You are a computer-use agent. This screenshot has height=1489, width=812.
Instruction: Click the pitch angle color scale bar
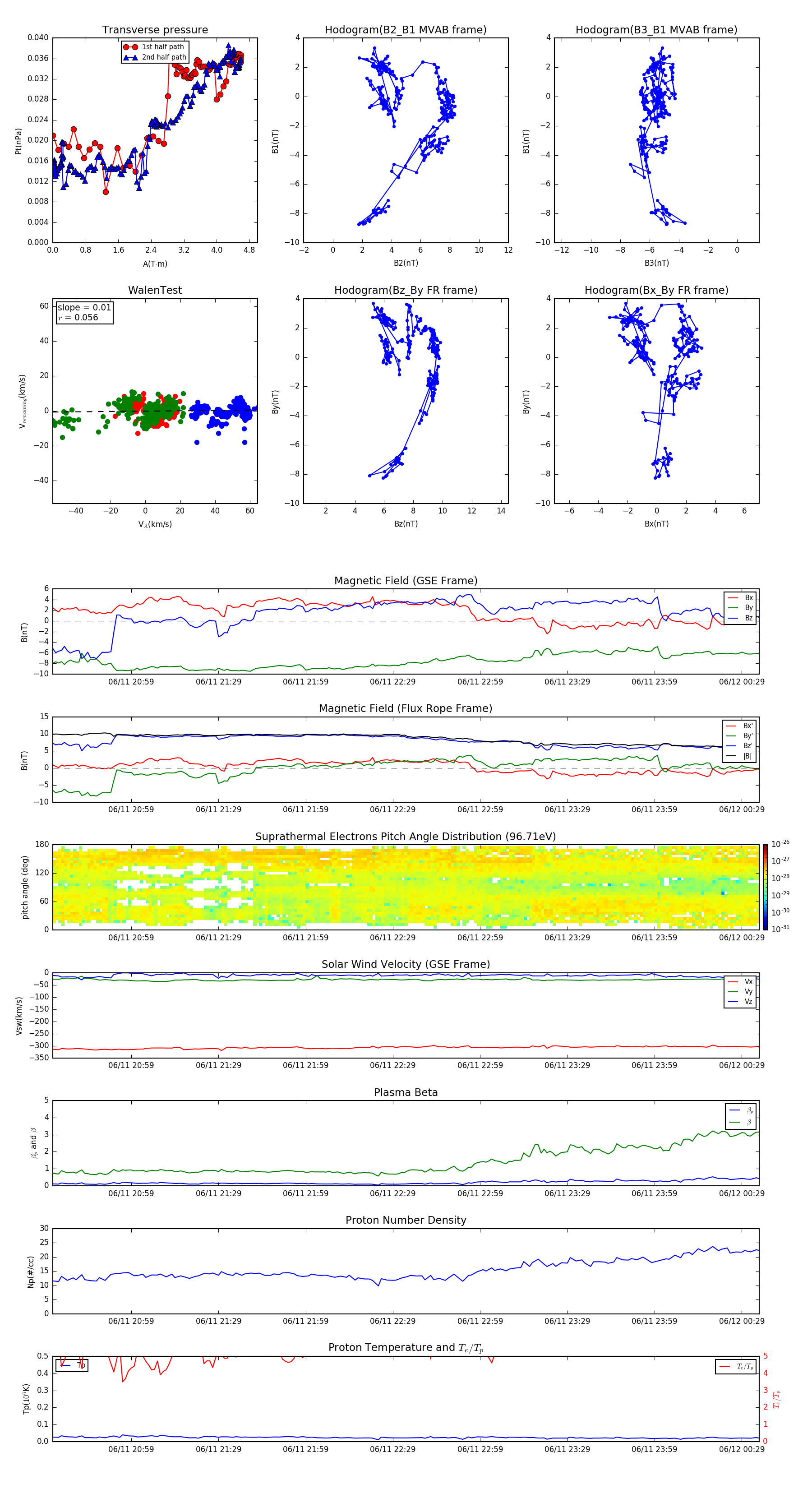pyautogui.click(x=765, y=887)
